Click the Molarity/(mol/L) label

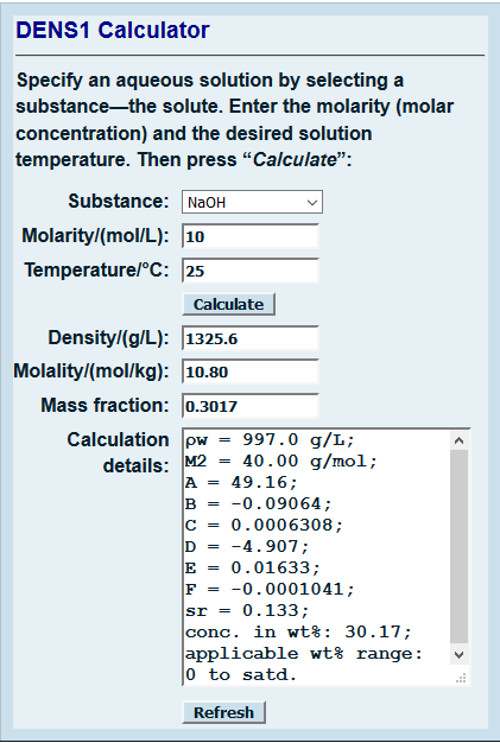95,236
